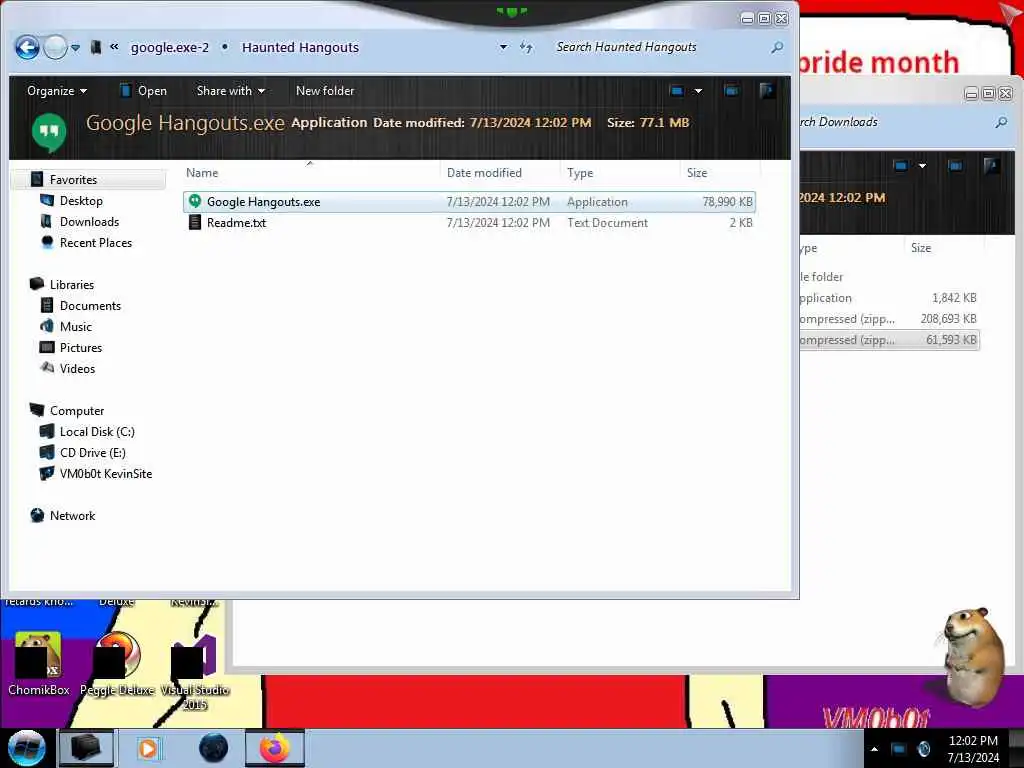Open Desktop in Favorites
This screenshot has height=768, width=1024.
tap(81, 200)
